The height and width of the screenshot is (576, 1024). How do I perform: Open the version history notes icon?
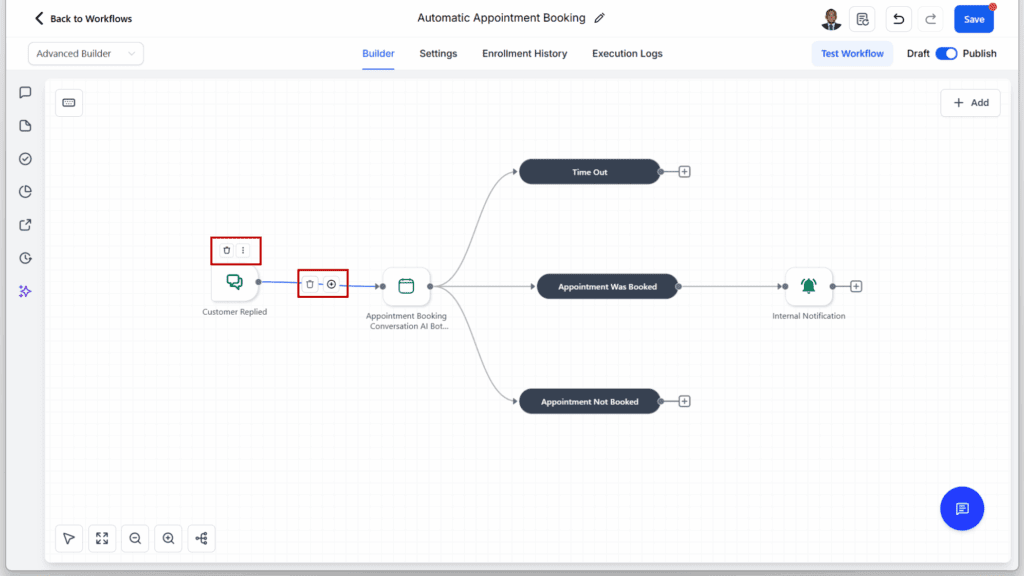point(863,19)
